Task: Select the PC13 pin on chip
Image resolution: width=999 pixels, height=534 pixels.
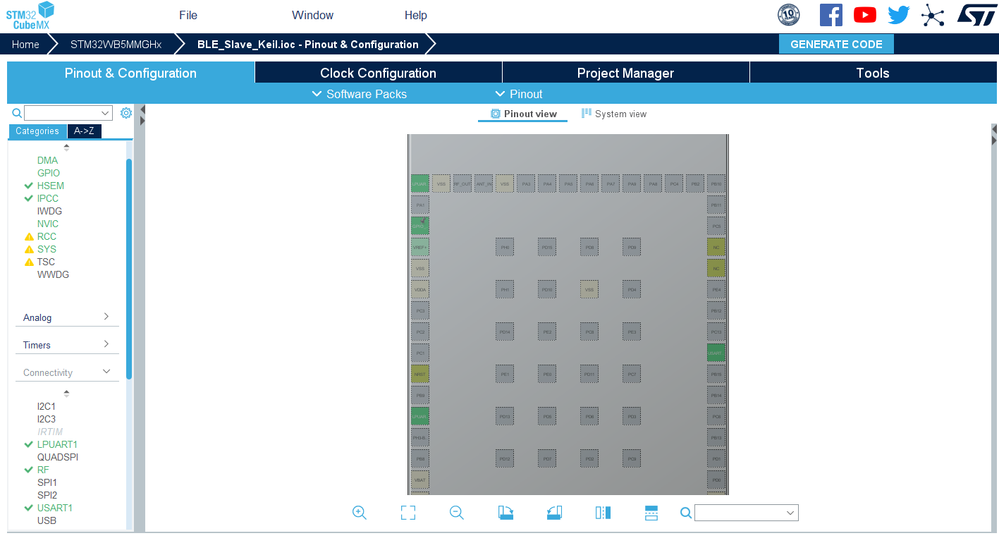Action: tap(716, 331)
